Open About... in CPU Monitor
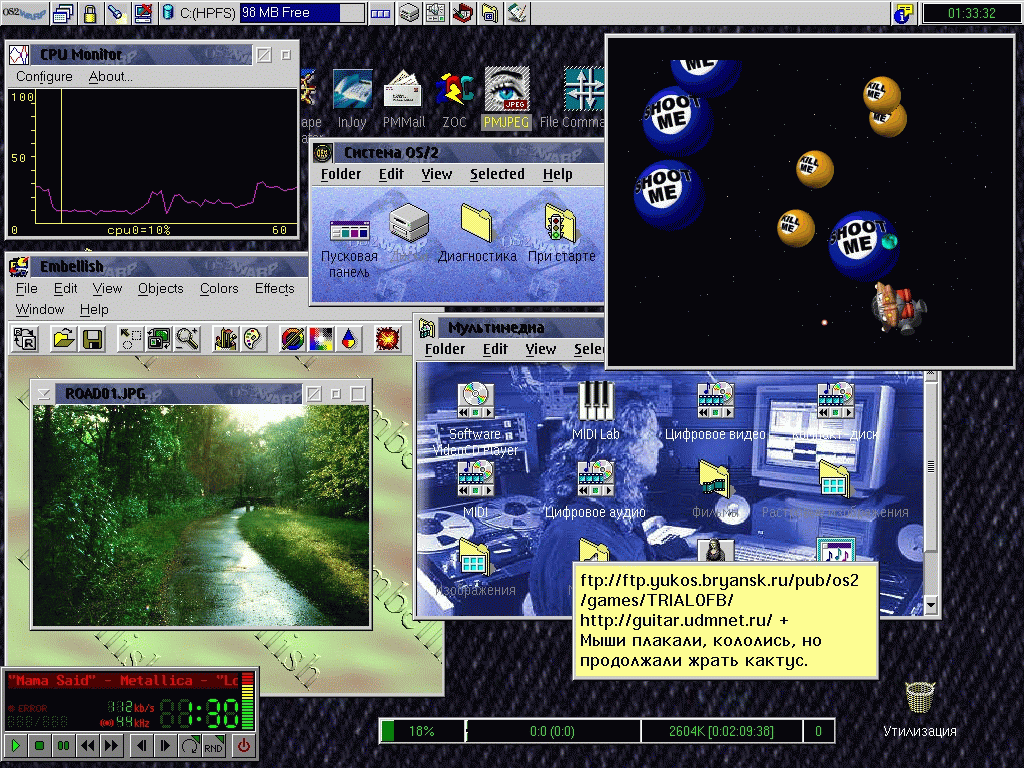 click(110, 76)
